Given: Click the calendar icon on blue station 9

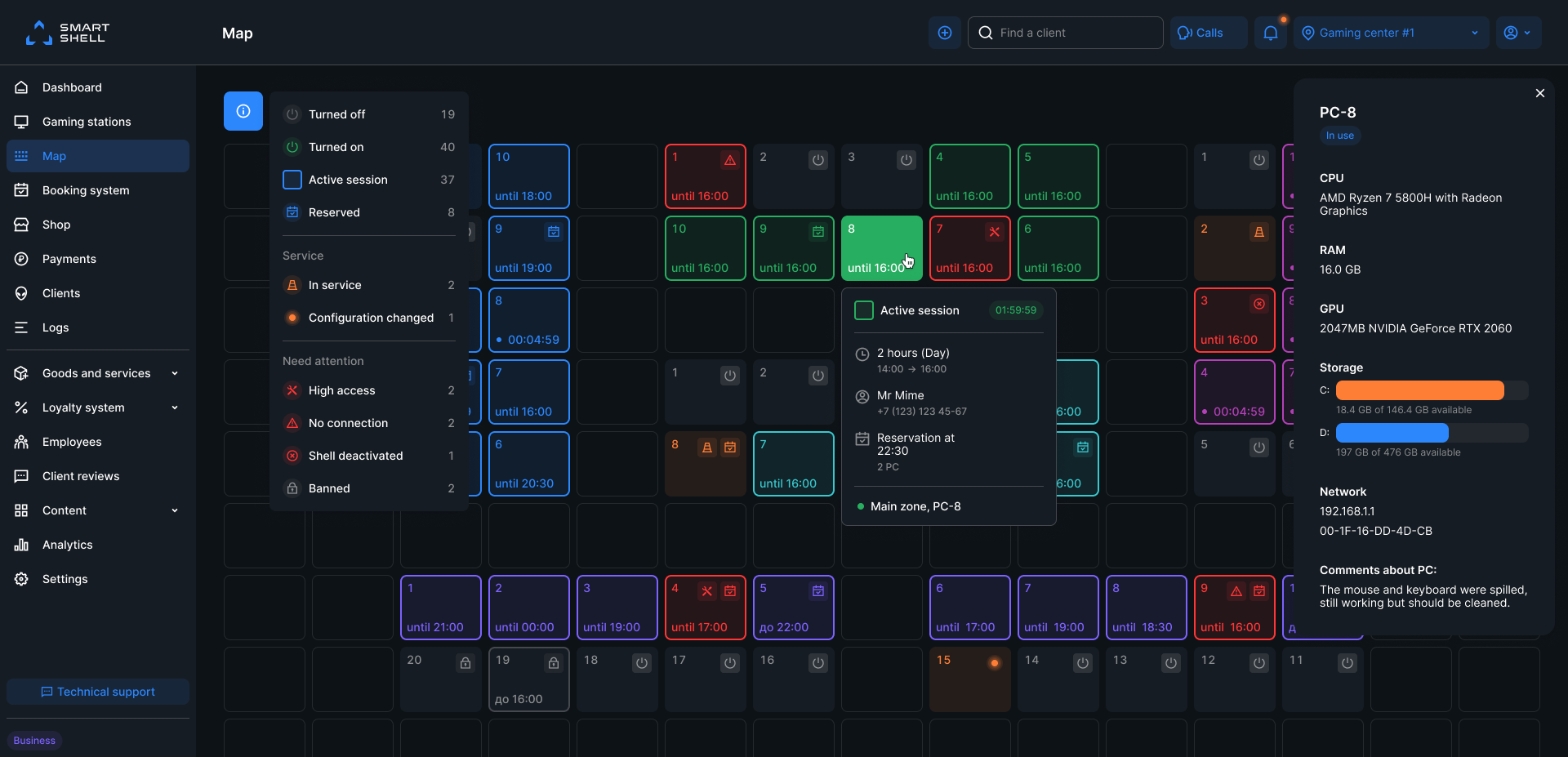Looking at the screenshot, I should [554, 232].
